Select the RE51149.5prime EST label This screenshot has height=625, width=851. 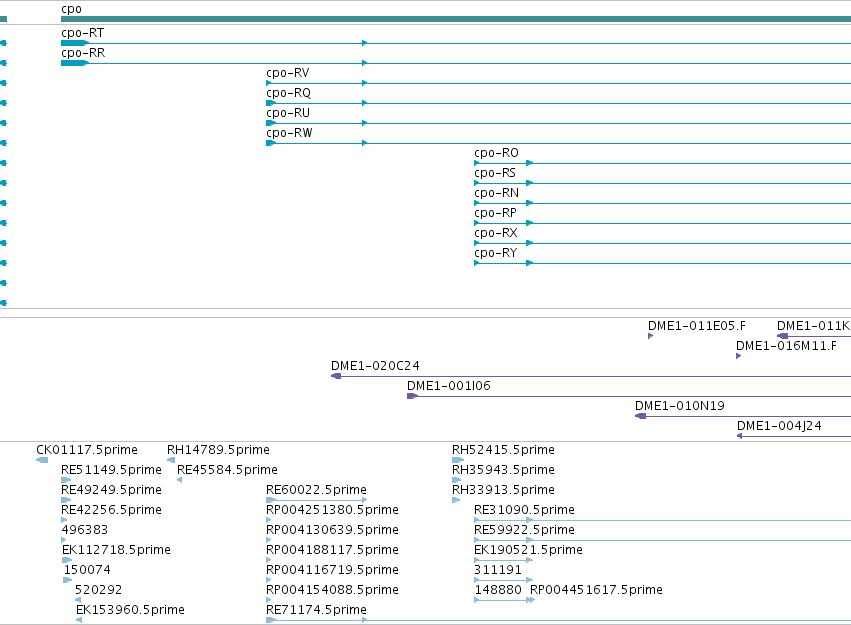[x=111, y=470]
